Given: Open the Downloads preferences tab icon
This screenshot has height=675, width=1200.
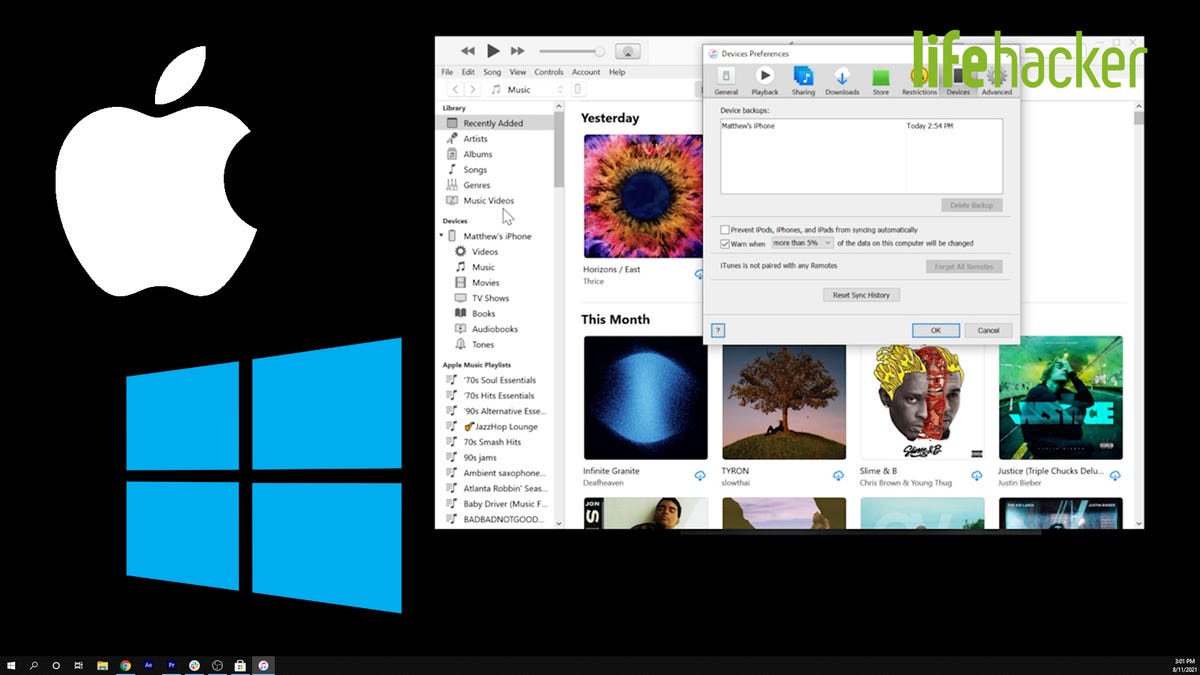Looking at the screenshot, I should pos(842,76).
